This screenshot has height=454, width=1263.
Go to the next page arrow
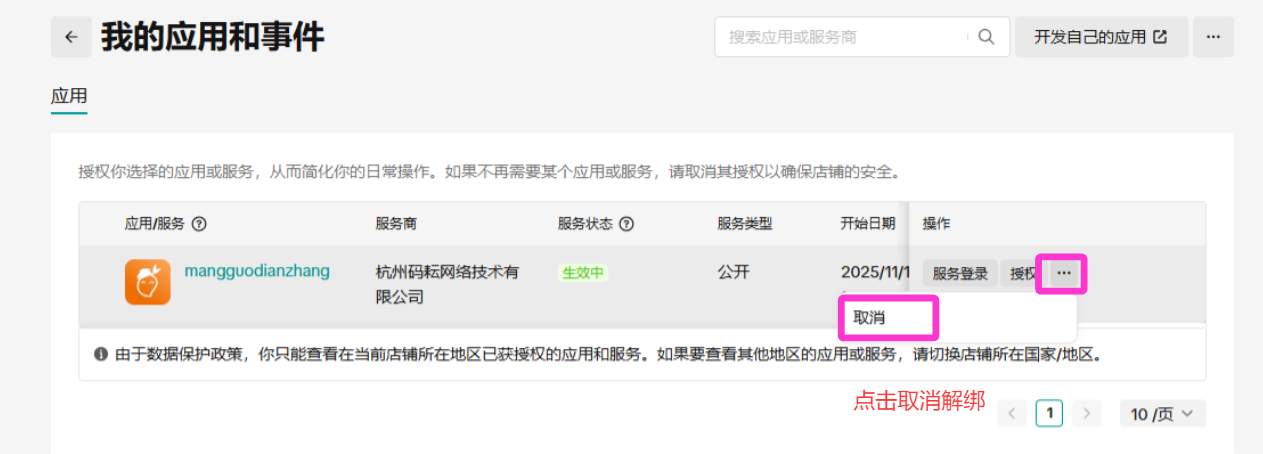click(x=1086, y=414)
